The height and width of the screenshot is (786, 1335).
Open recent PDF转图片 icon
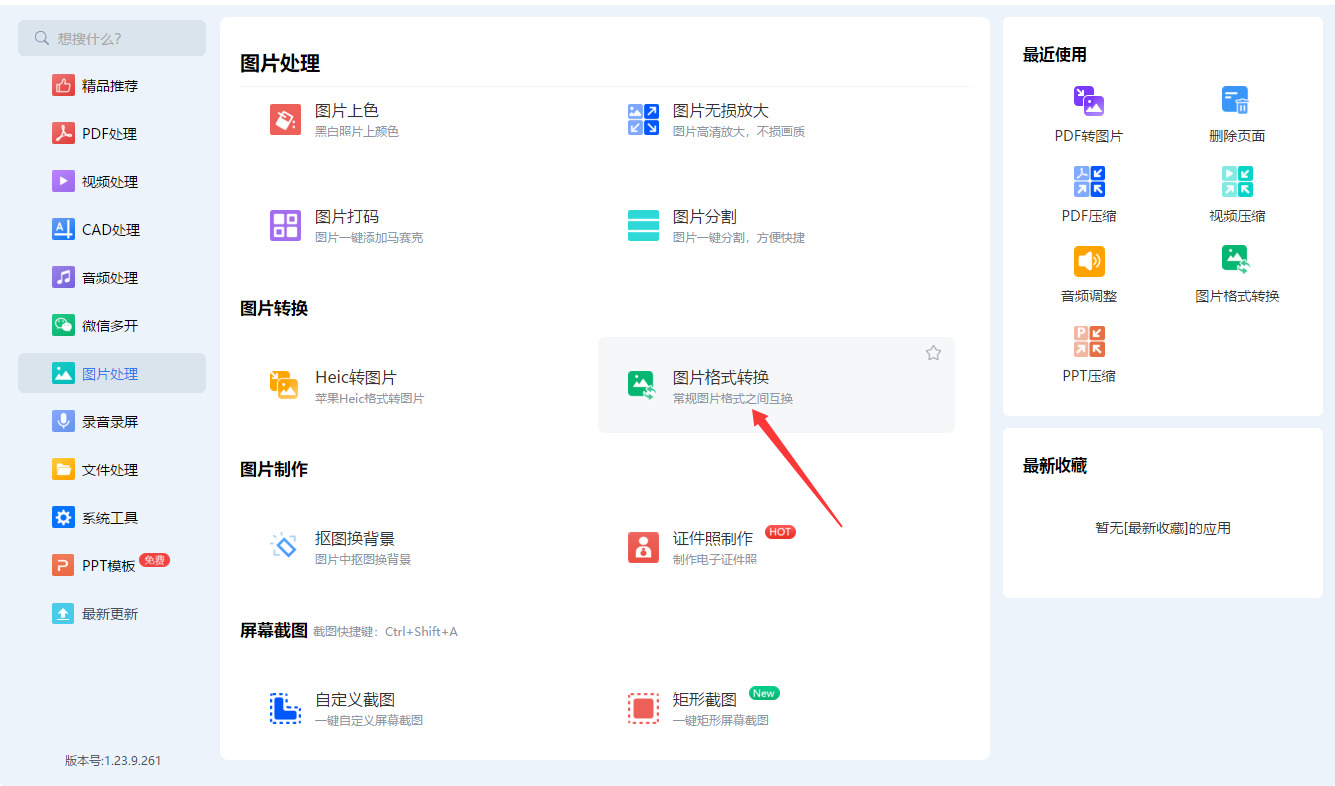pos(1089,101)
